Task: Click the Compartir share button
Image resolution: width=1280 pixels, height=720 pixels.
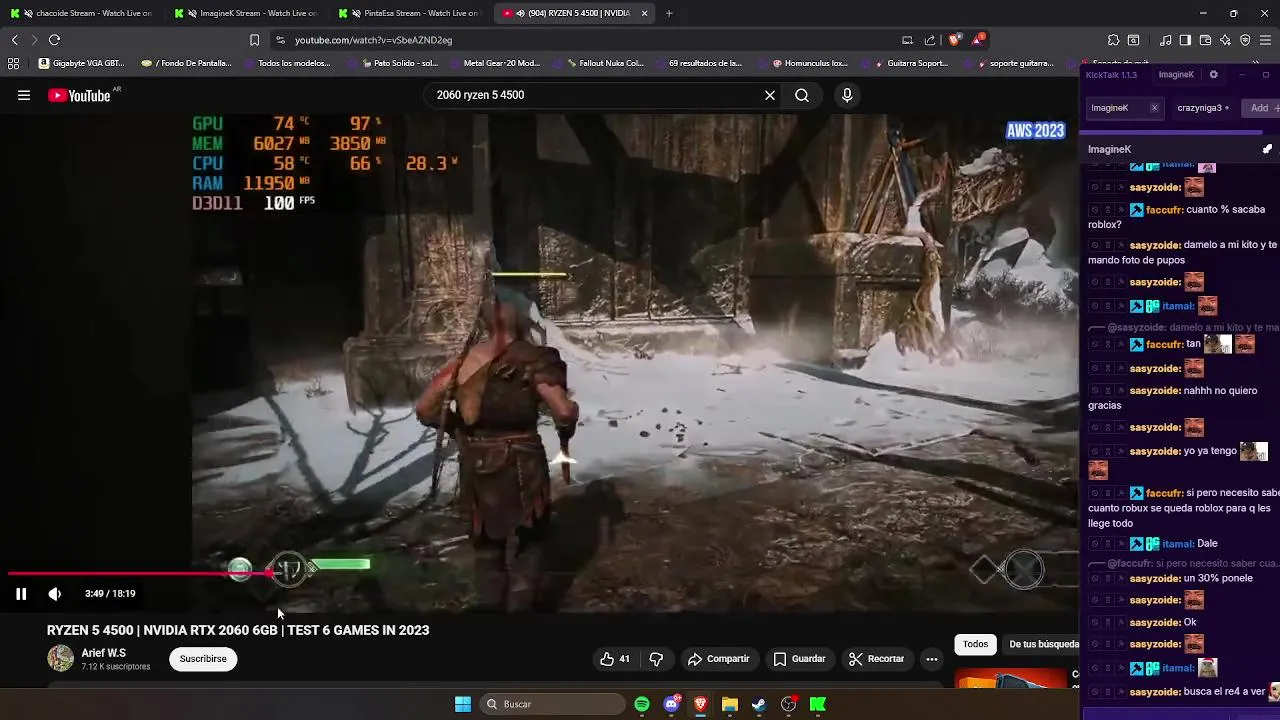Action: click(718, 659)
